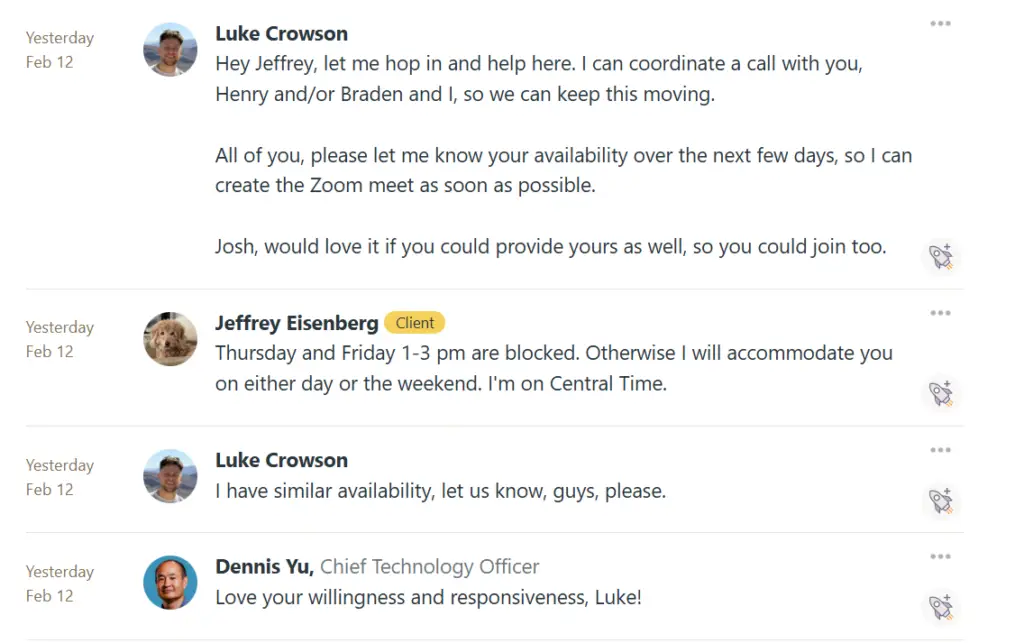Click Luke Crowson's avatar on first message
Screen dimensions: 1024x643
170,50
